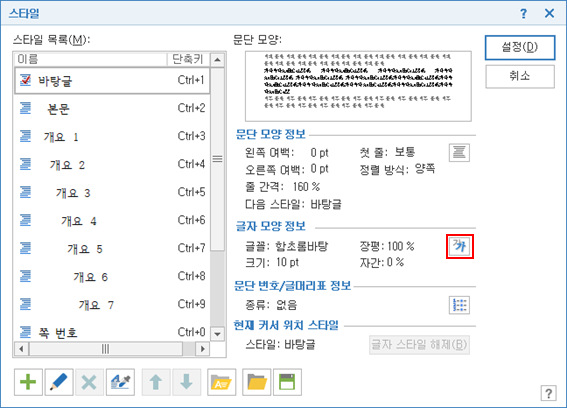Select the 개요 3 style
567x408 pixels.
[112, 192]
